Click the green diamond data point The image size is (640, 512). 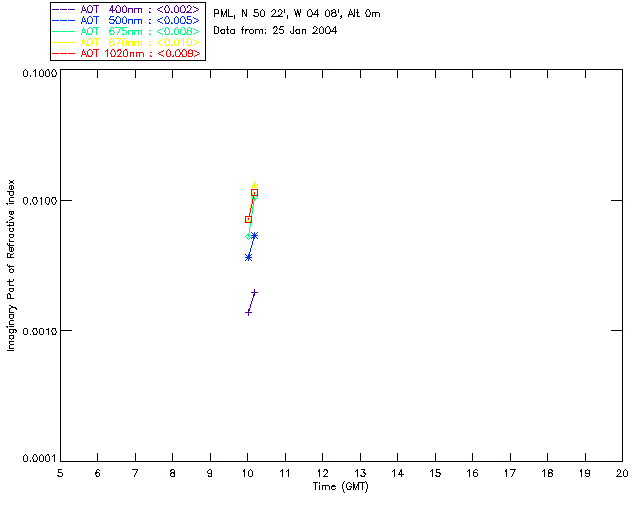[248, 236]
